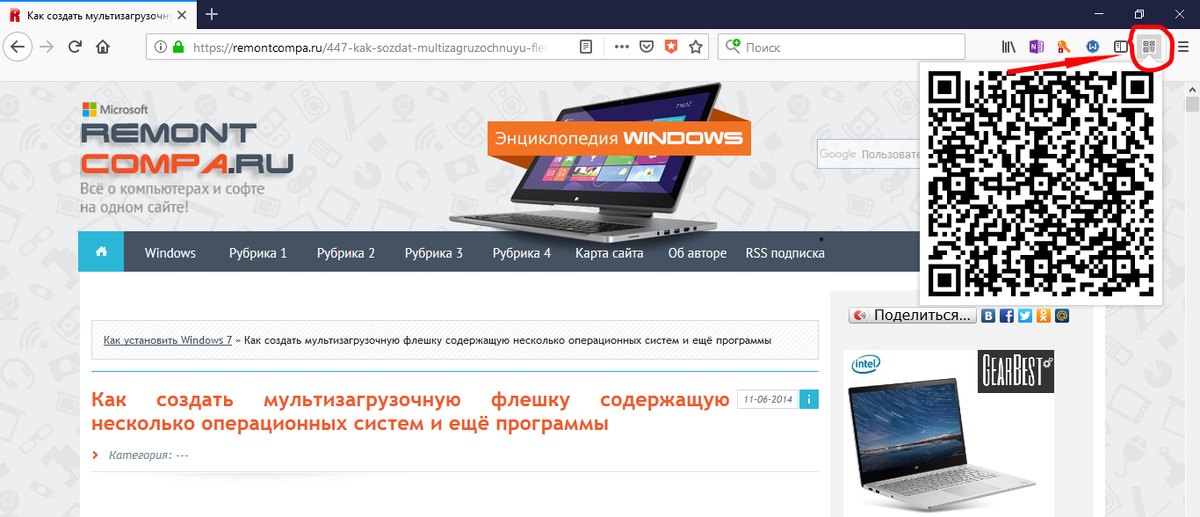Open the Firefox home page icon

tap(103, 47)
